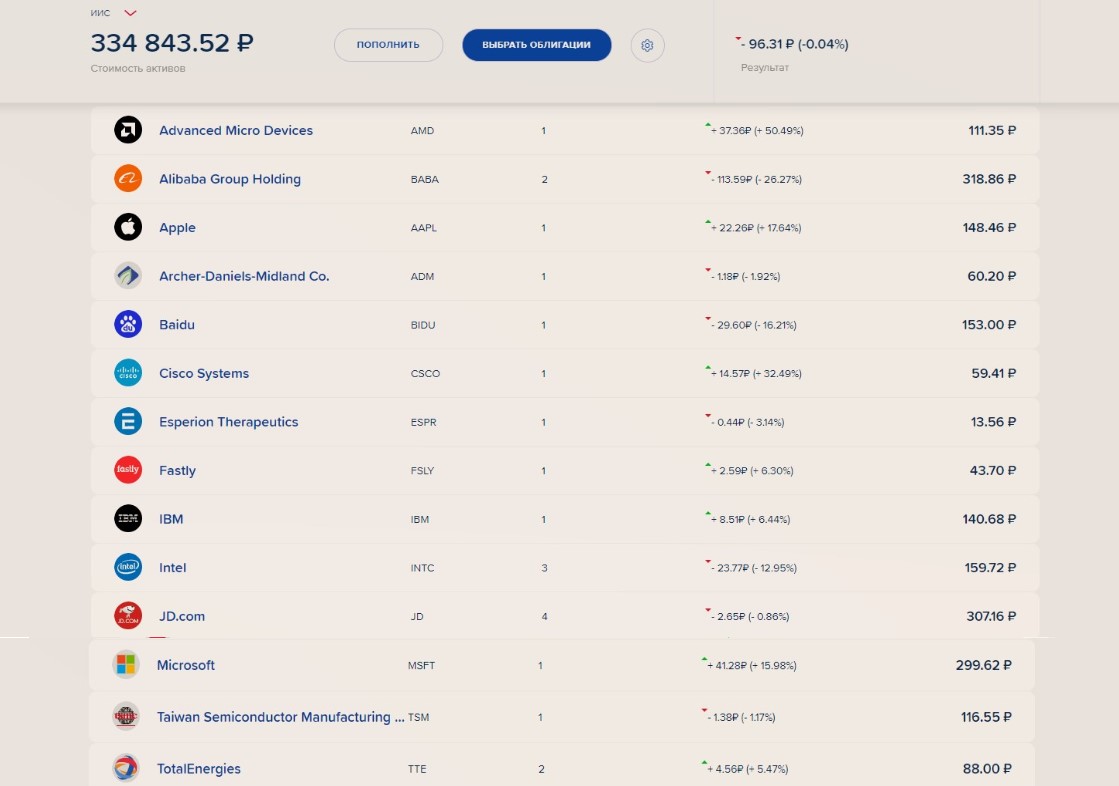
Task: Open the Baidu stock link
Action: 177,324
